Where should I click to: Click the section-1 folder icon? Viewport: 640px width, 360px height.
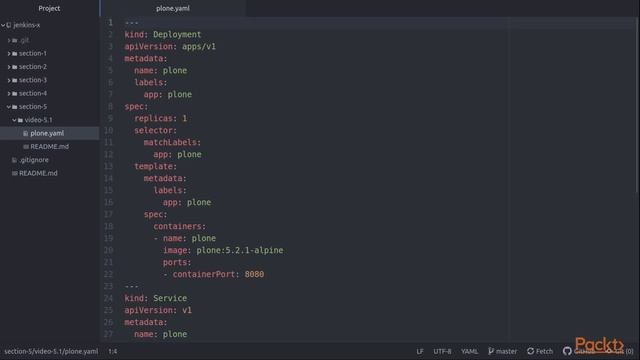point(15,53)
